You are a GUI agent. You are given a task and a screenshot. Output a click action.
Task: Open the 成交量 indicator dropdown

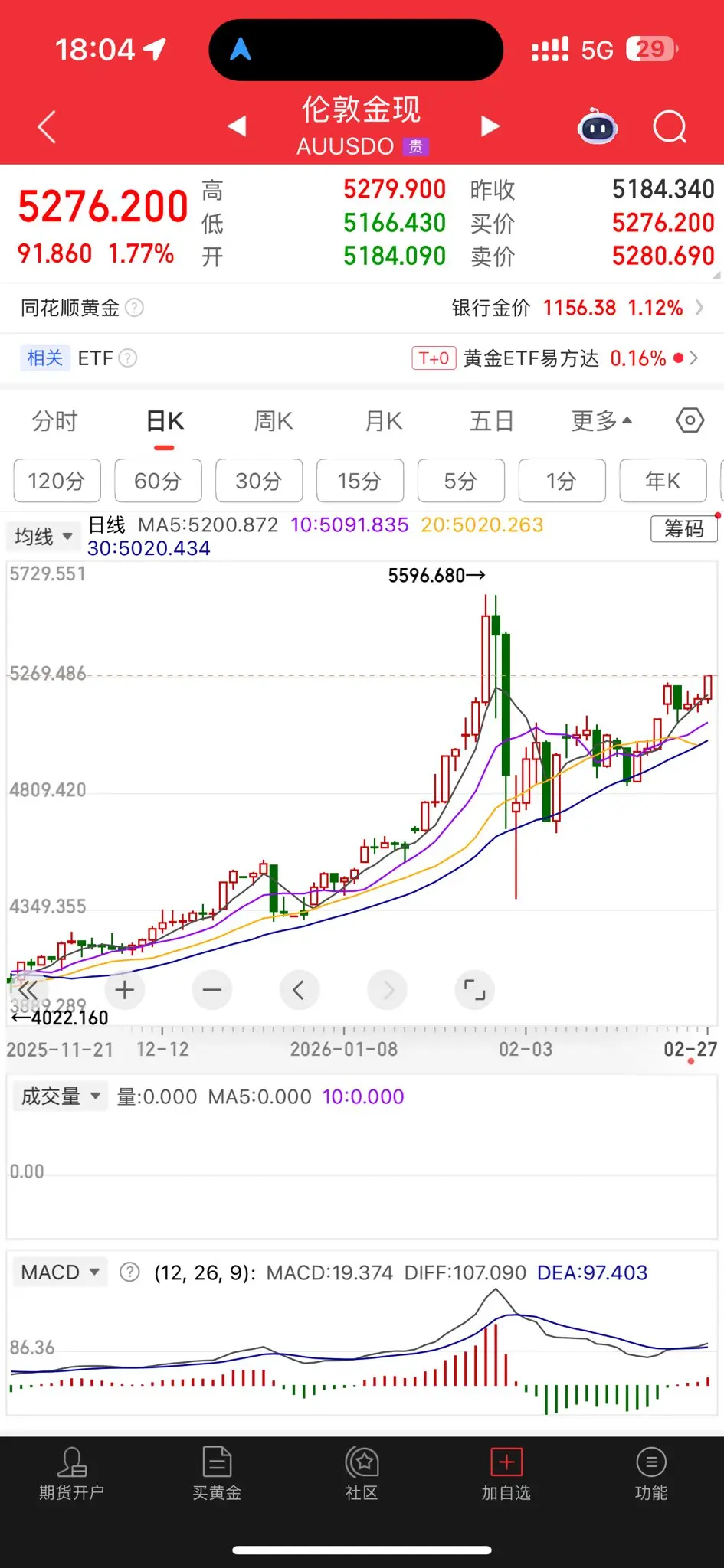coord(61,1096)
